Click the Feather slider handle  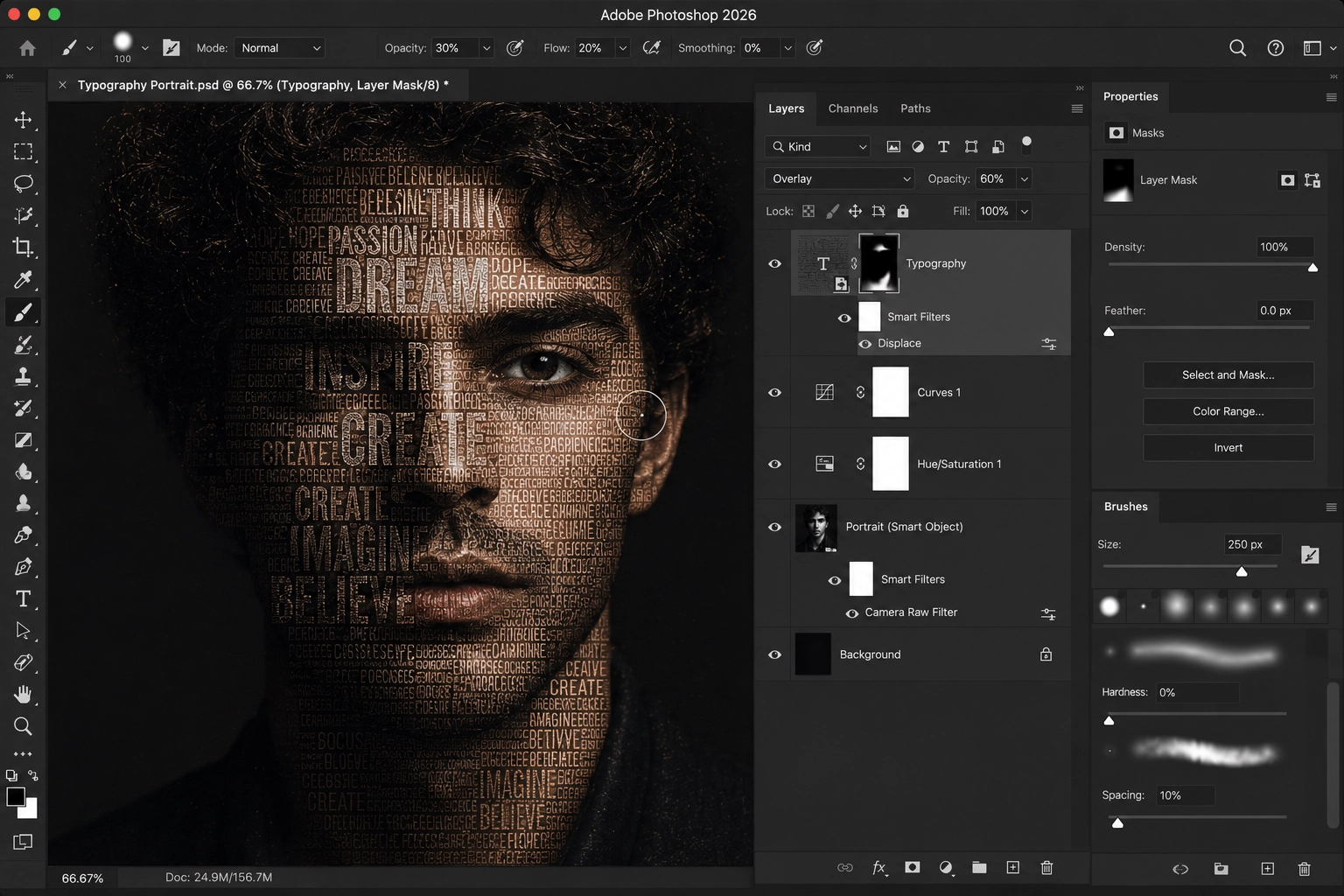click(x=1109, y=332)
